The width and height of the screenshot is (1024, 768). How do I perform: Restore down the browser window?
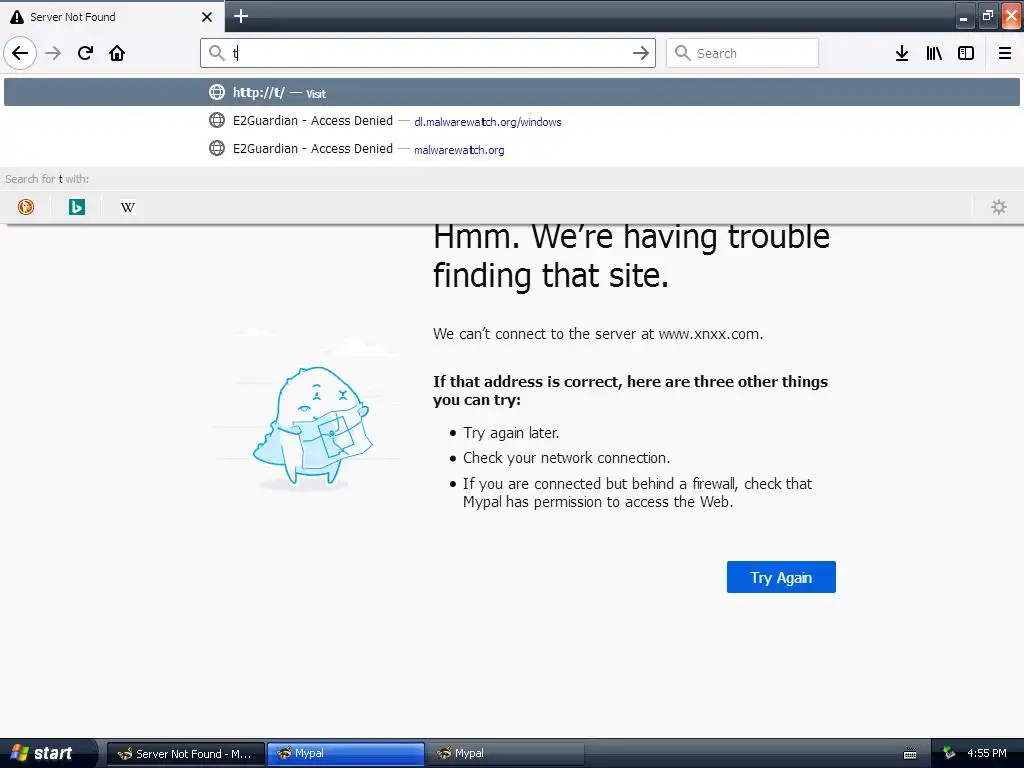click(x=987, y=16)
